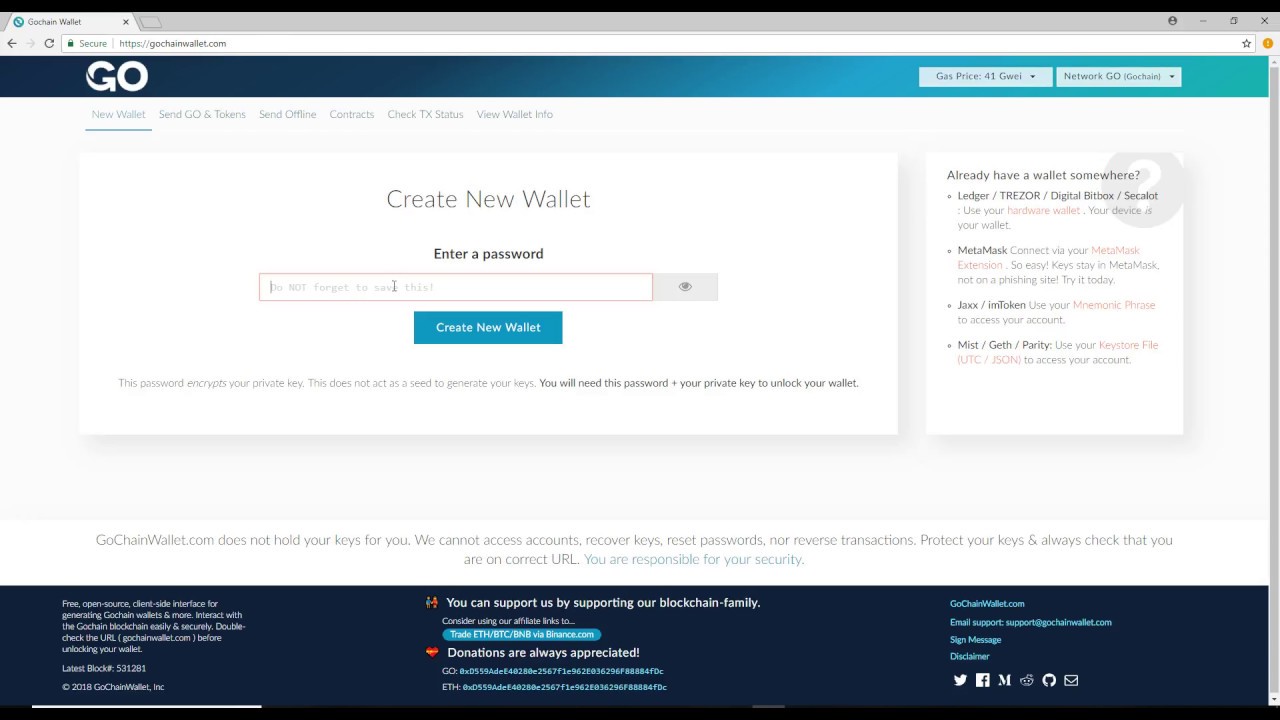Open the Contracts tab
1280x720 pixels.
(x=351, y=114)
